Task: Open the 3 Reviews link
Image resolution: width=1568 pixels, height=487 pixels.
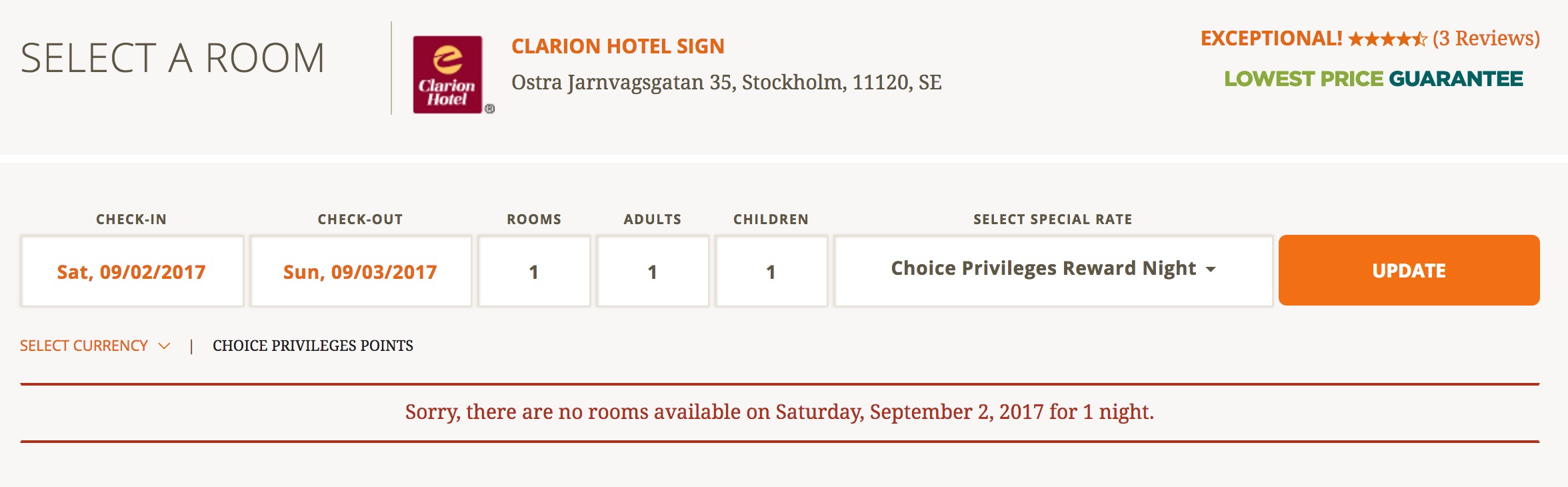Action: click(1486, 39)
